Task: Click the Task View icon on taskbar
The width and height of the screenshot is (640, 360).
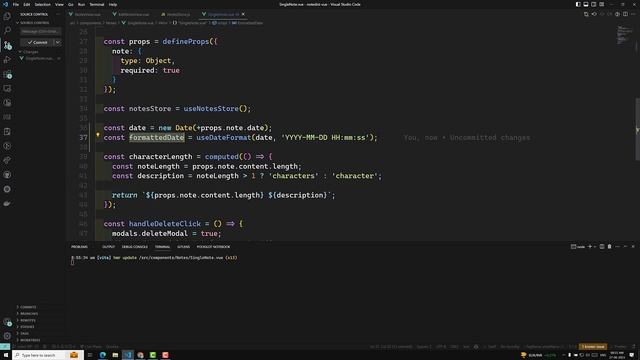Action: [x=90, y=355]
